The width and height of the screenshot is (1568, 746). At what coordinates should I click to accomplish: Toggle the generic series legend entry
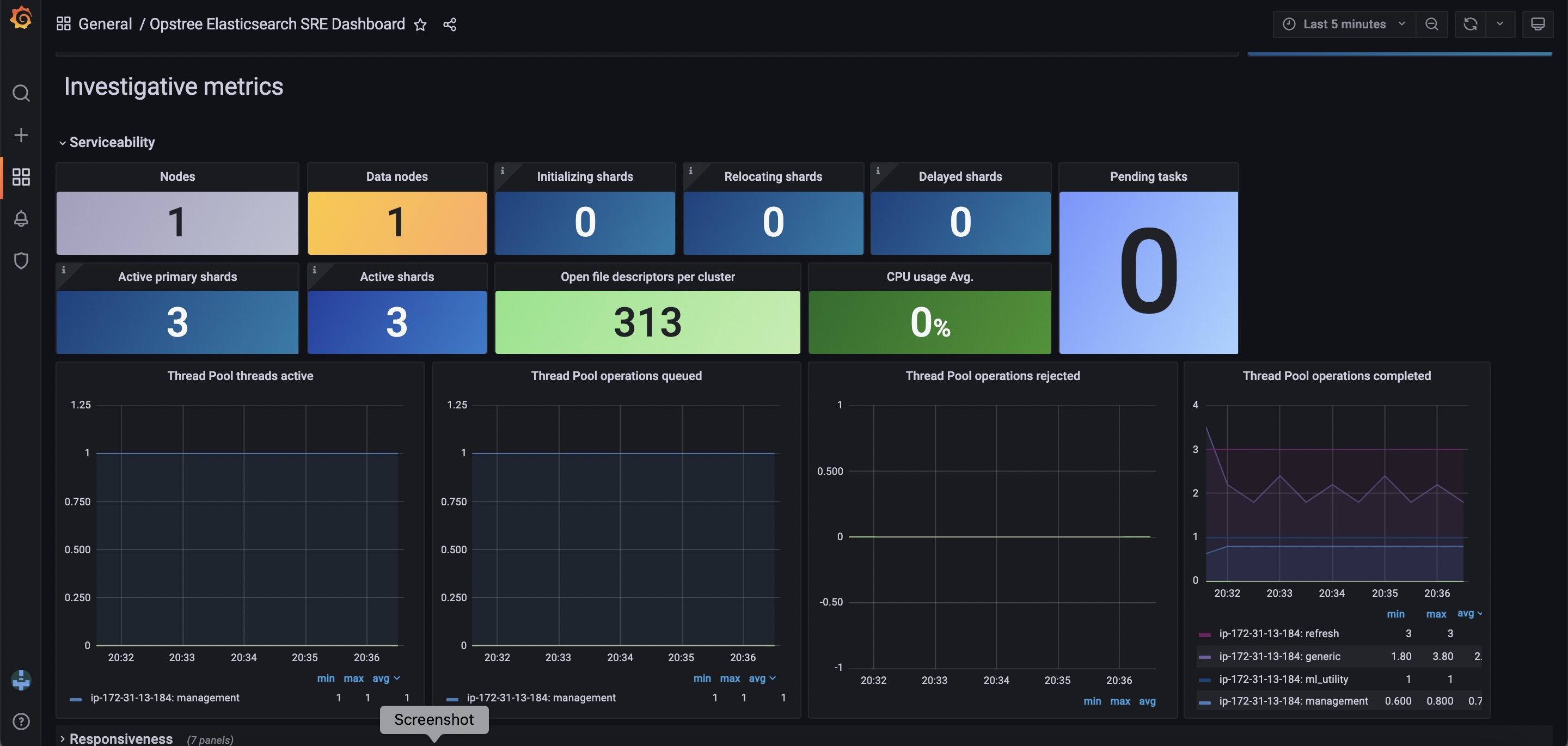[1279, 657]
